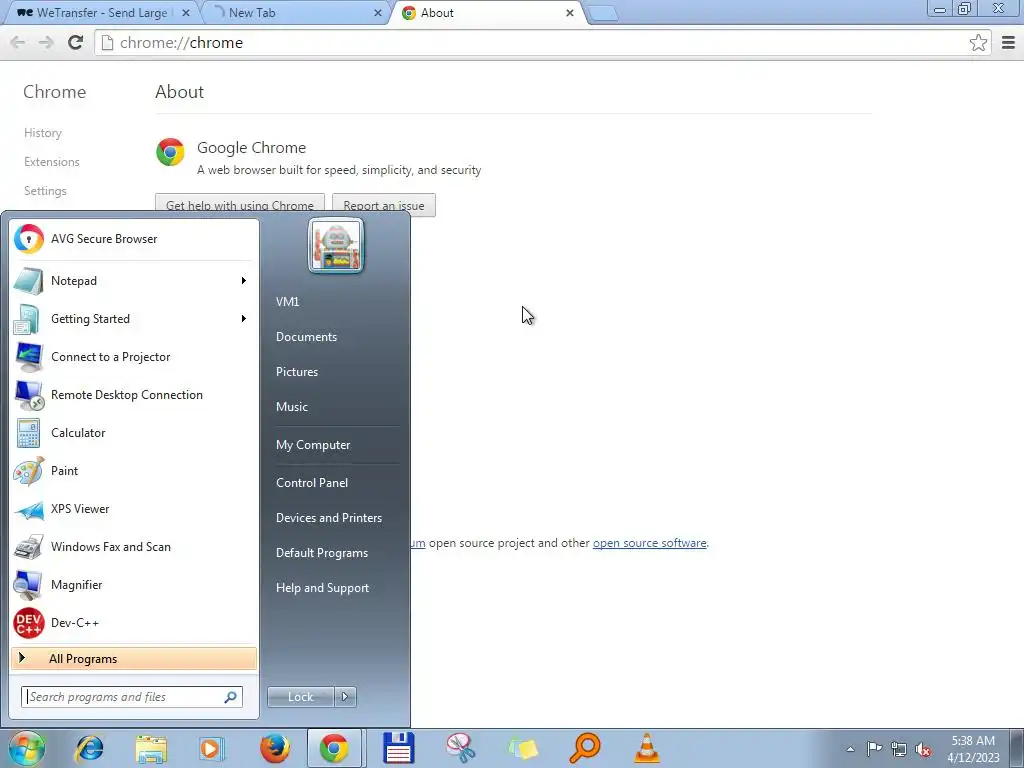This screenshot has height=768, width=1024.
Task: Click muted volume tray icon
Action: 923,749
